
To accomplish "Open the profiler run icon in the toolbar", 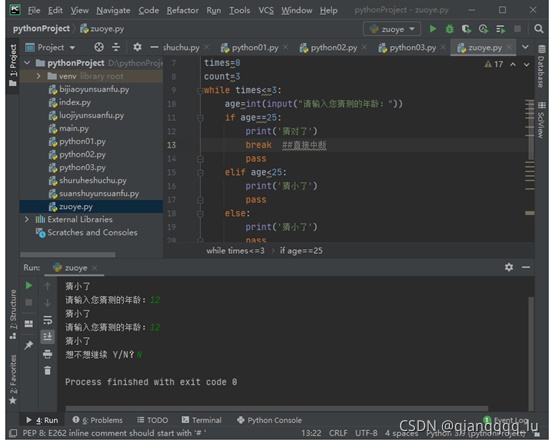I will pos(483,29).
